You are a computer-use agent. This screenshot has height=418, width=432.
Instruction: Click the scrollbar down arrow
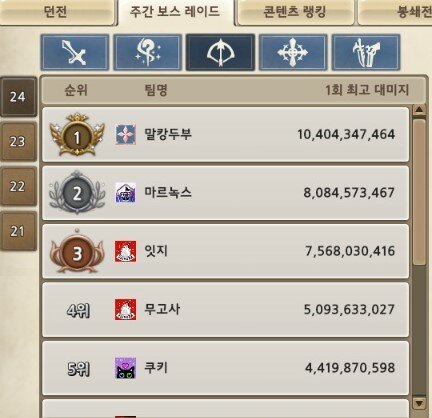pyautogui.click(x=419, y=404)
